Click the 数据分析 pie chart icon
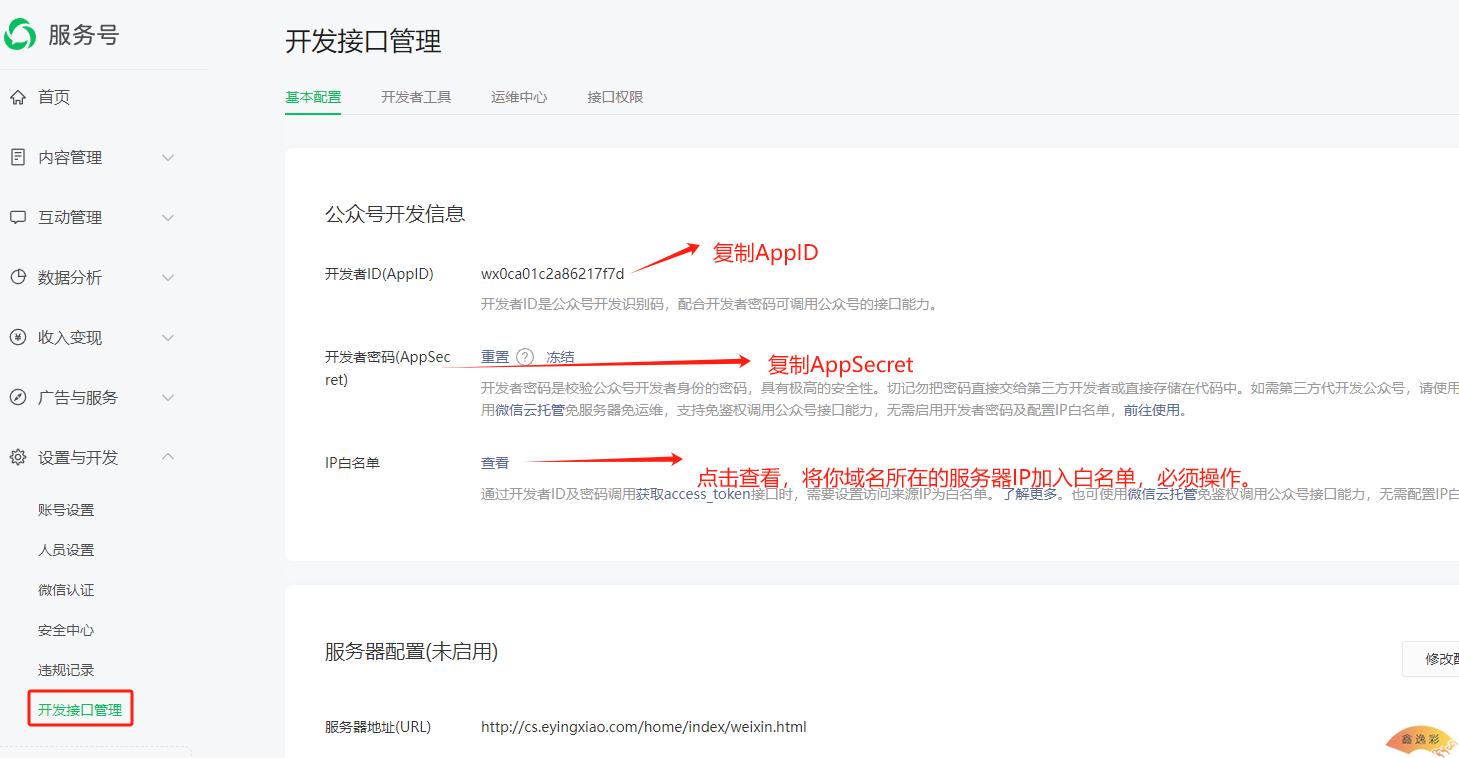 coord(17,277)
